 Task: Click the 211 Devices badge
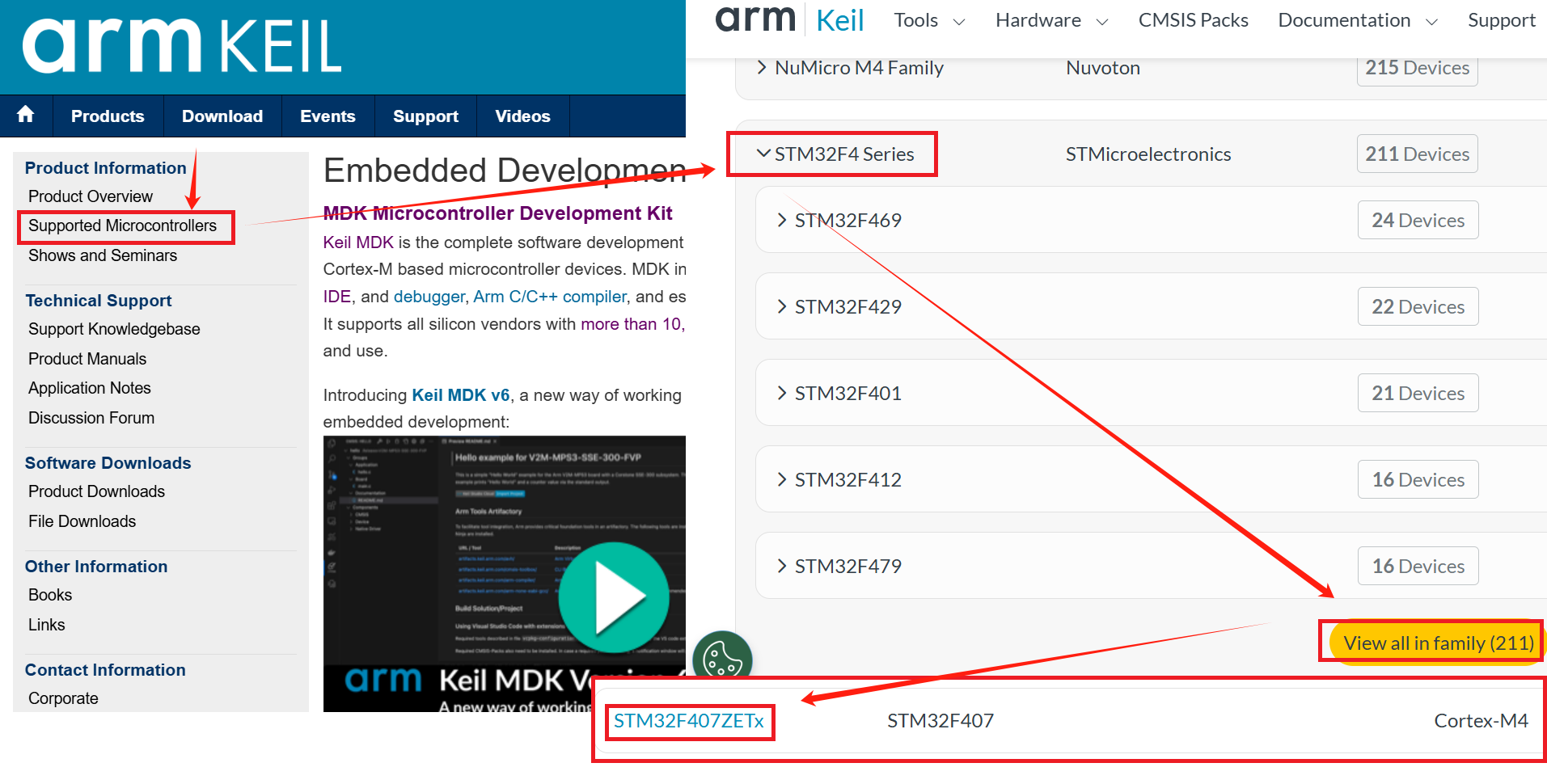pyautogui.click(x=1417, y=154)
